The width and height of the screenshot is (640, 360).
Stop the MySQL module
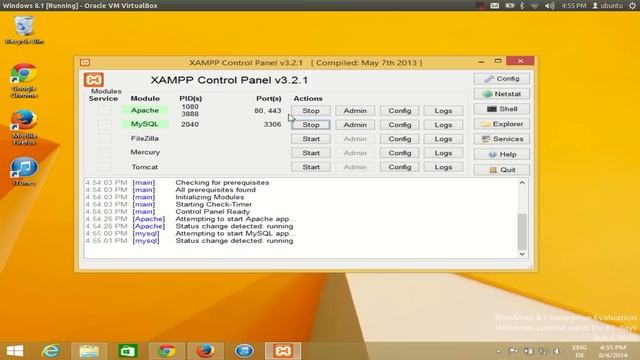click(311, 124)
